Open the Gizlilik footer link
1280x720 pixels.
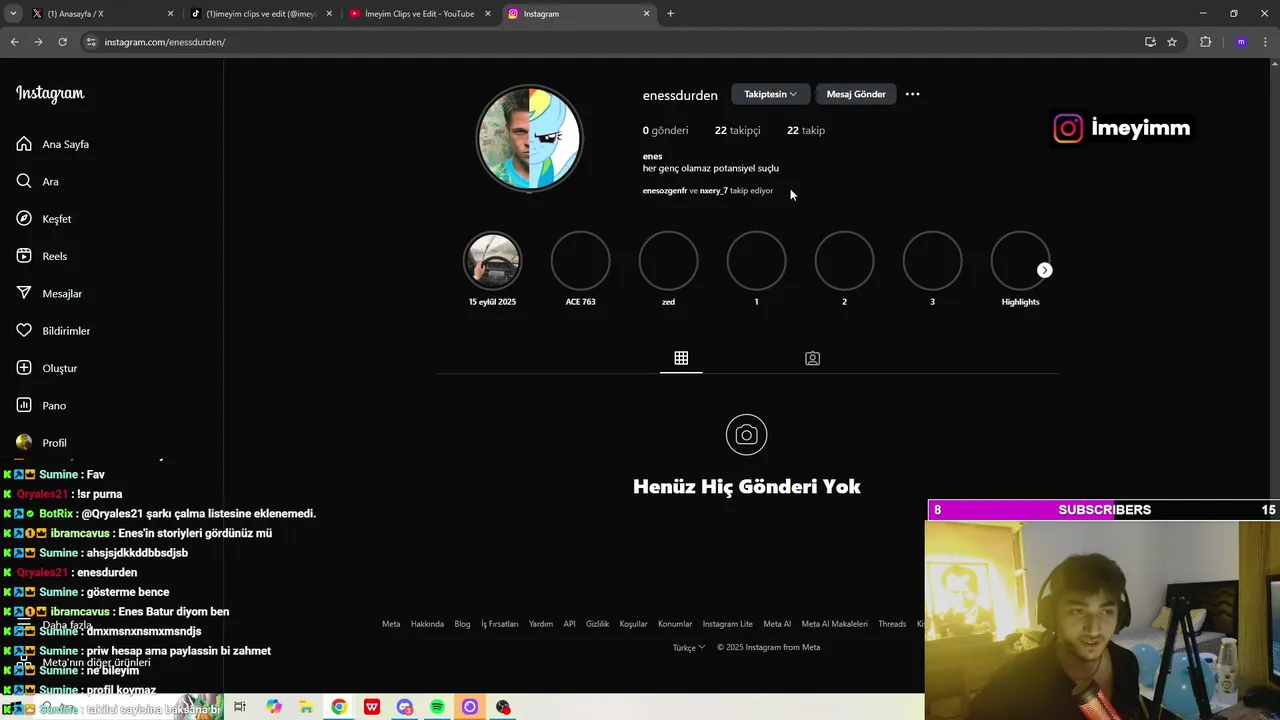(597, 624)
